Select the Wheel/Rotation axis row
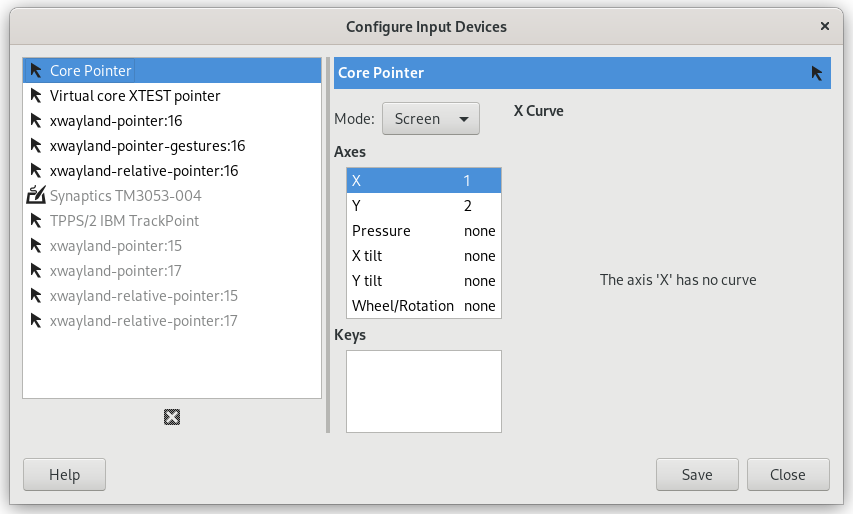The image size is (853, 514). coord(424,306)
